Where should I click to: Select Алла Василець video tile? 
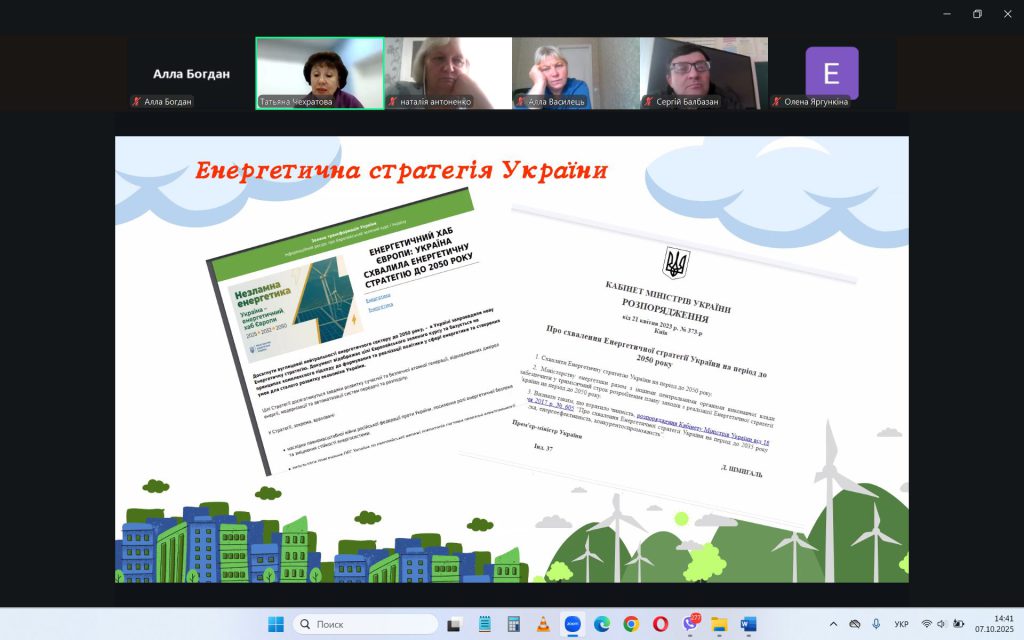[576, 73]
